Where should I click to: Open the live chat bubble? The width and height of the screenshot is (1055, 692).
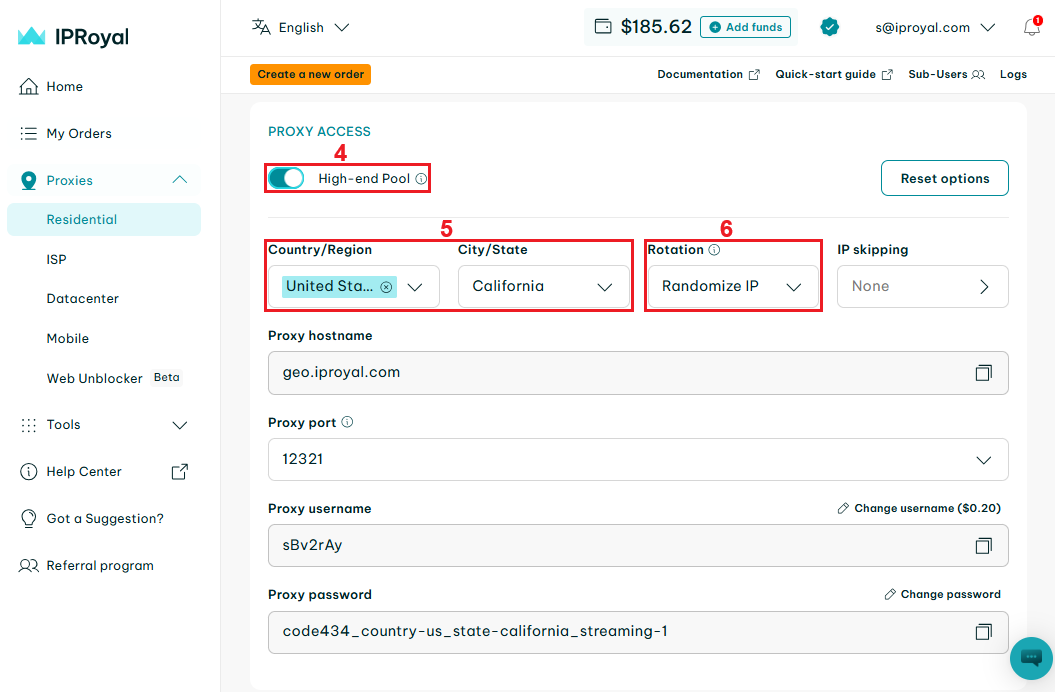point(1031,658)
